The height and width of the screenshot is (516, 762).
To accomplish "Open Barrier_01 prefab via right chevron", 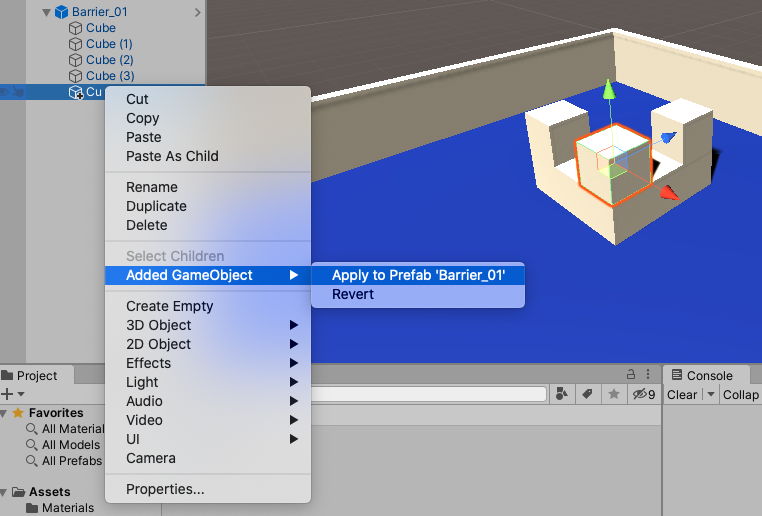I will tap(197, 12).
